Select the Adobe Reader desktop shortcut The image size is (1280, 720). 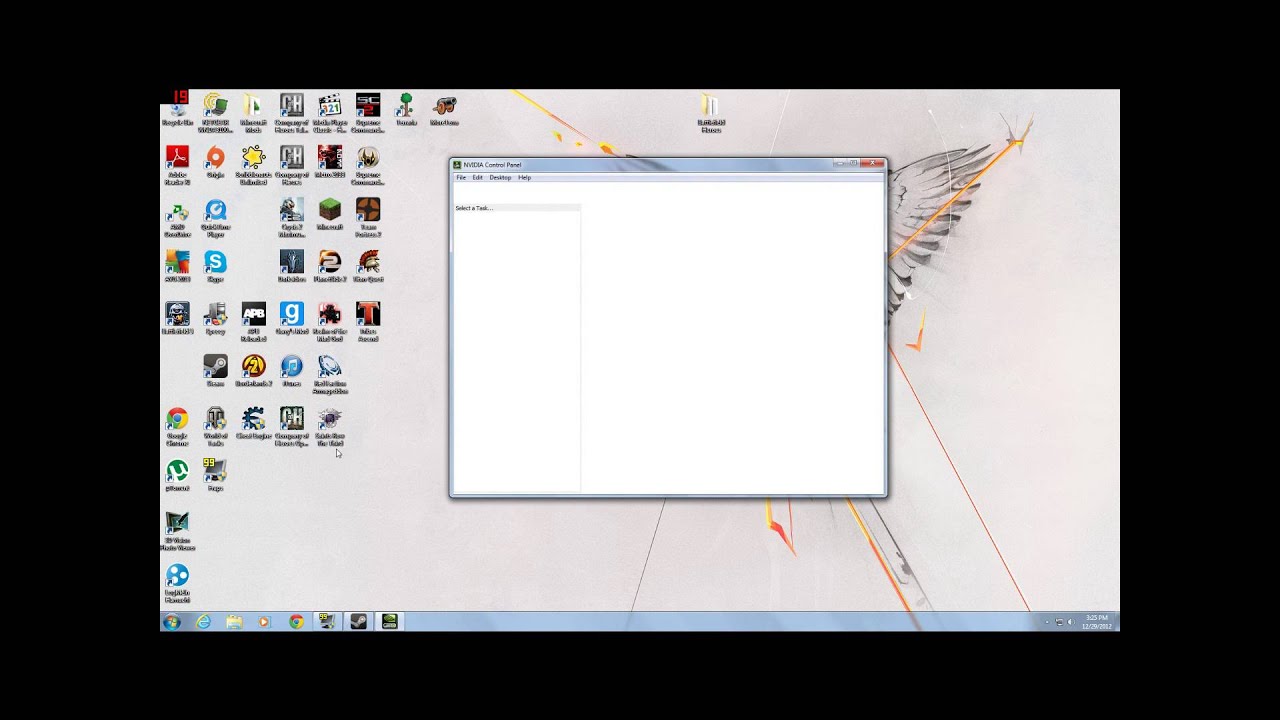click(x=177, y=164)
